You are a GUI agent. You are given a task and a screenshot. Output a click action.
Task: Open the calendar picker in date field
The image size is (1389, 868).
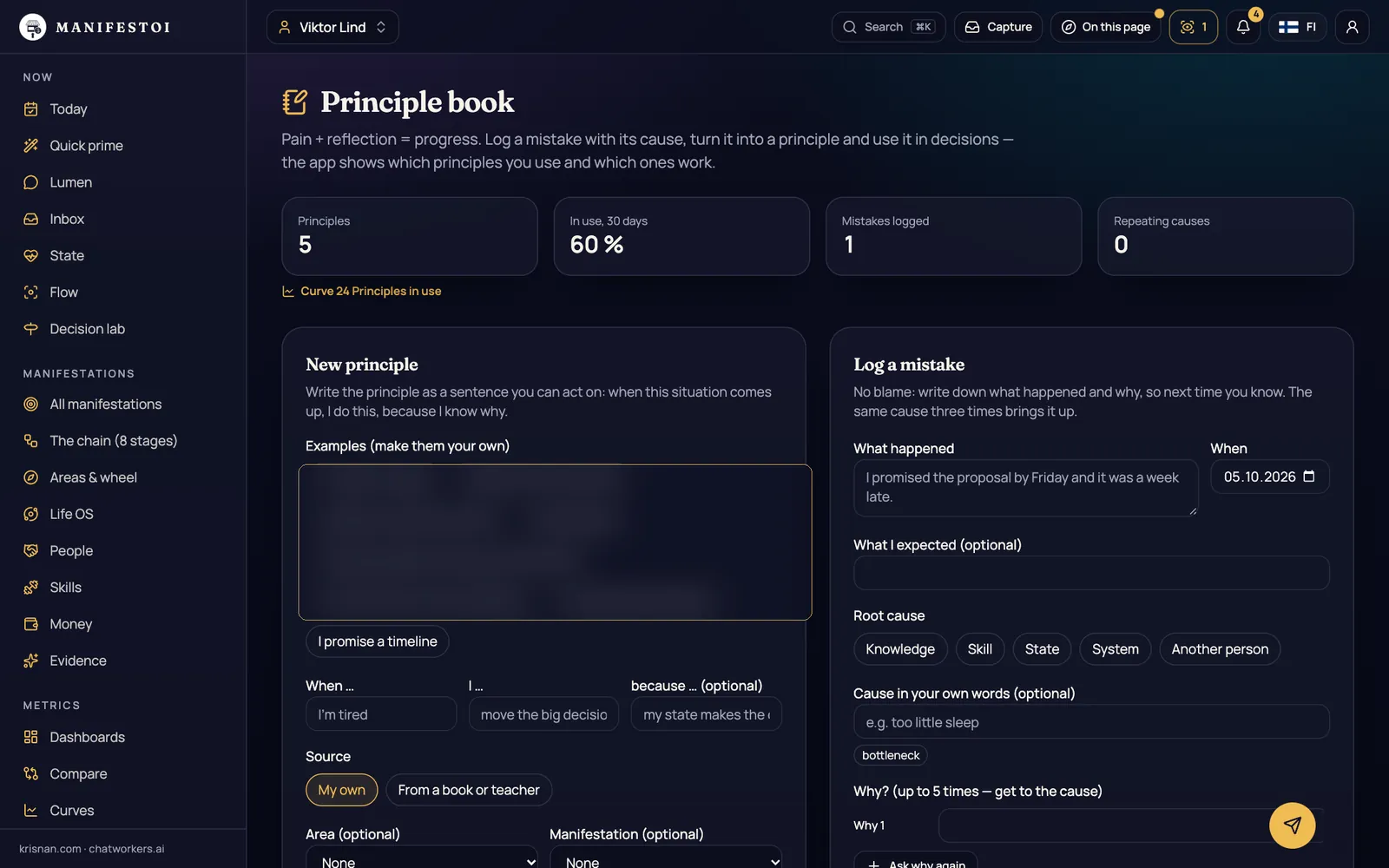click(x=1309, y=477)
